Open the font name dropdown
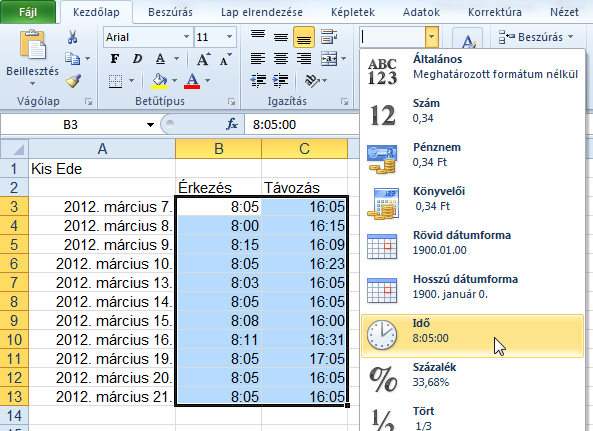The width and height of the screenshot is (593, 431). click(186, 37)
